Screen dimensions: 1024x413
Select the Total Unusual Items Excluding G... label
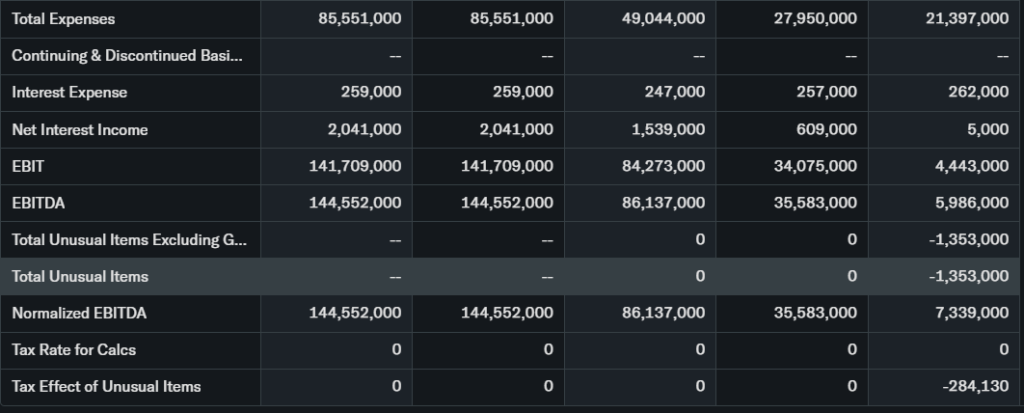coord(126,240)
